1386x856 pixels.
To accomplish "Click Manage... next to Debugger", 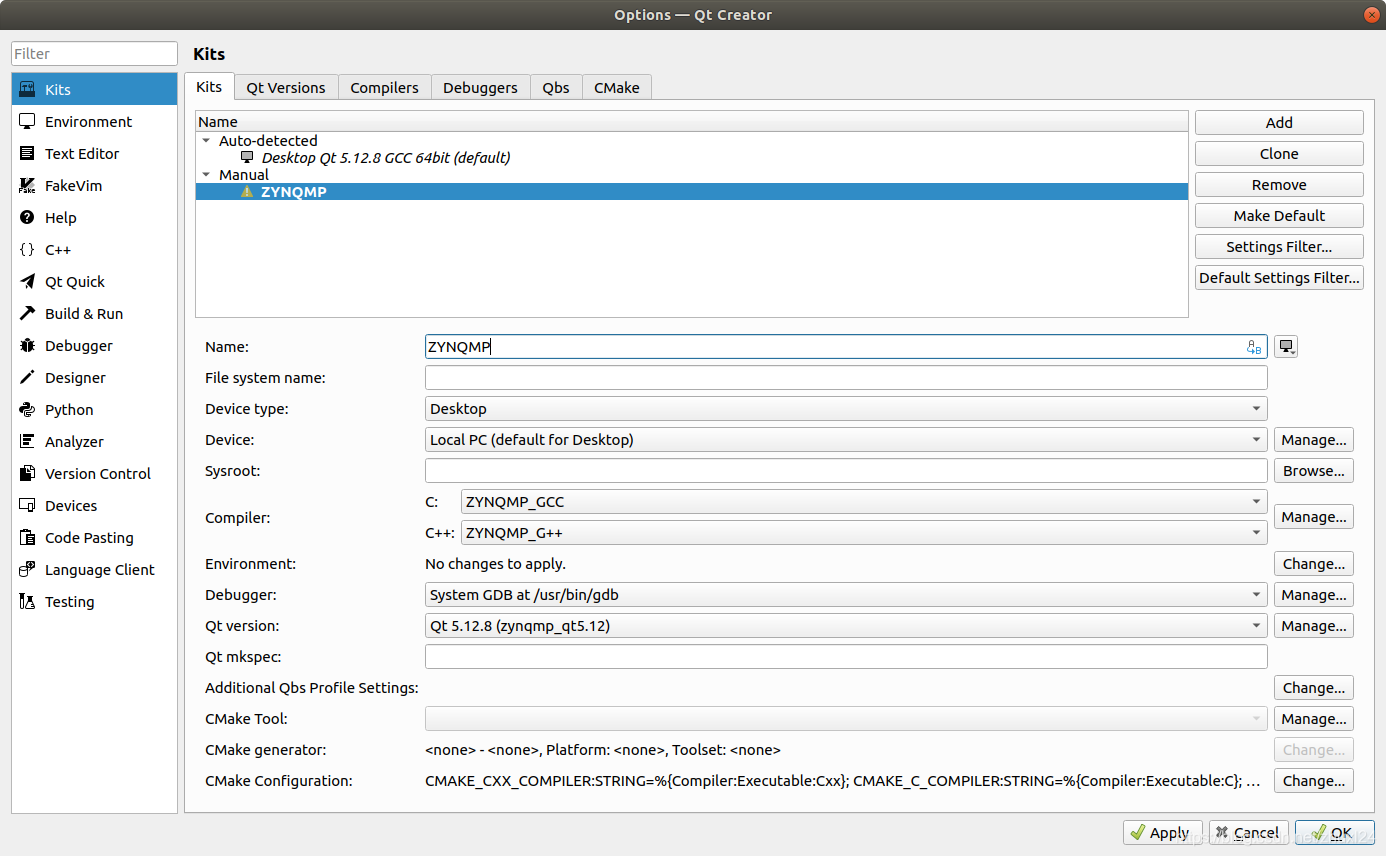I will (x=1314, y=594).
